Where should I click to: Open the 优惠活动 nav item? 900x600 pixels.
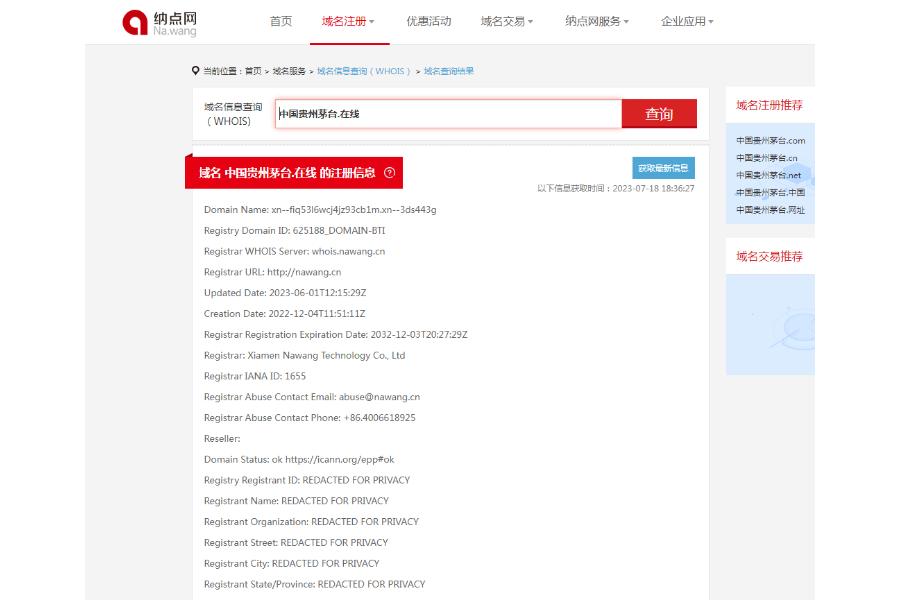click(429, 21)
